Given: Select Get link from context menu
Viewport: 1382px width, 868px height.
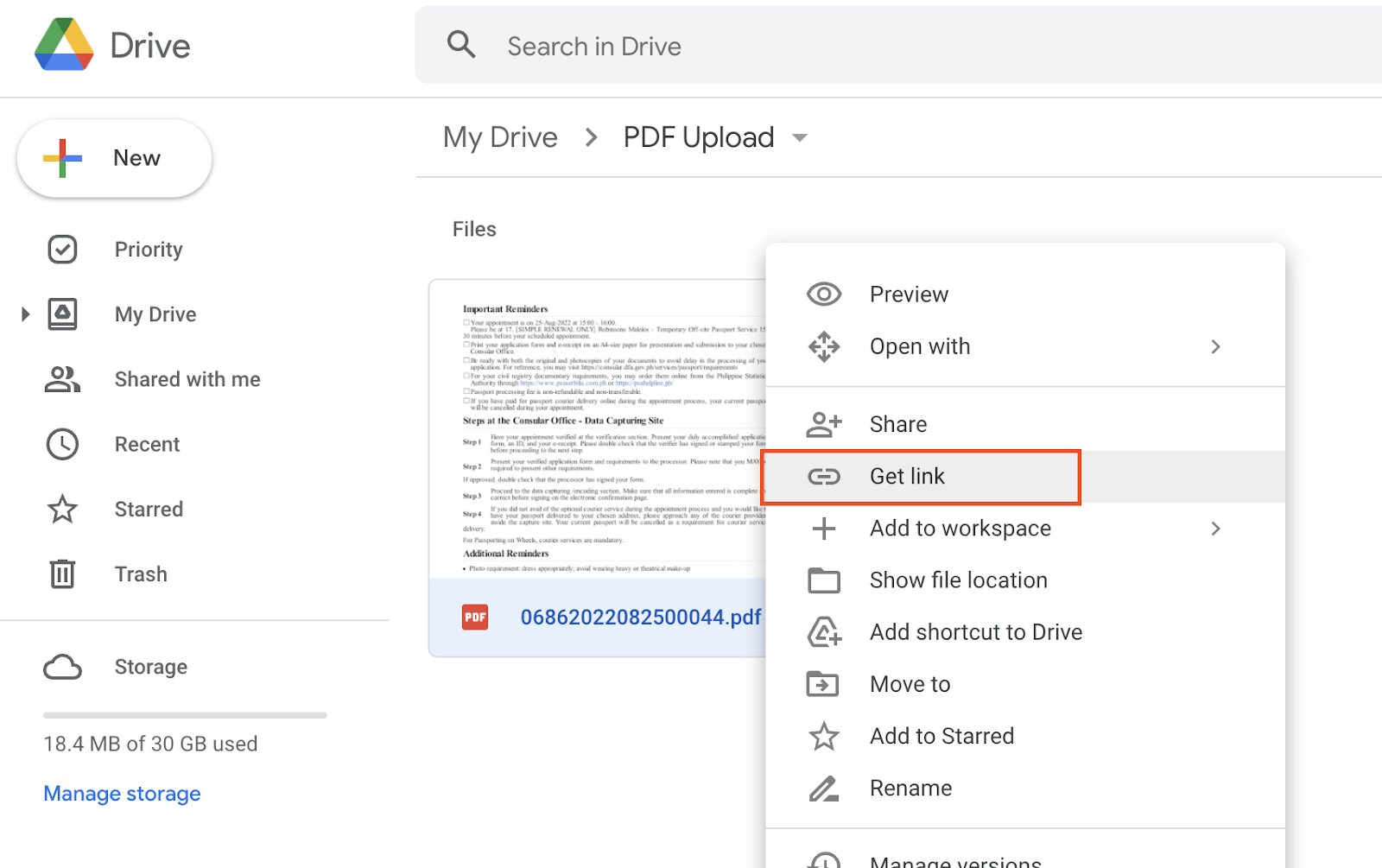Looking at the screenshot, I should point(907,477).
